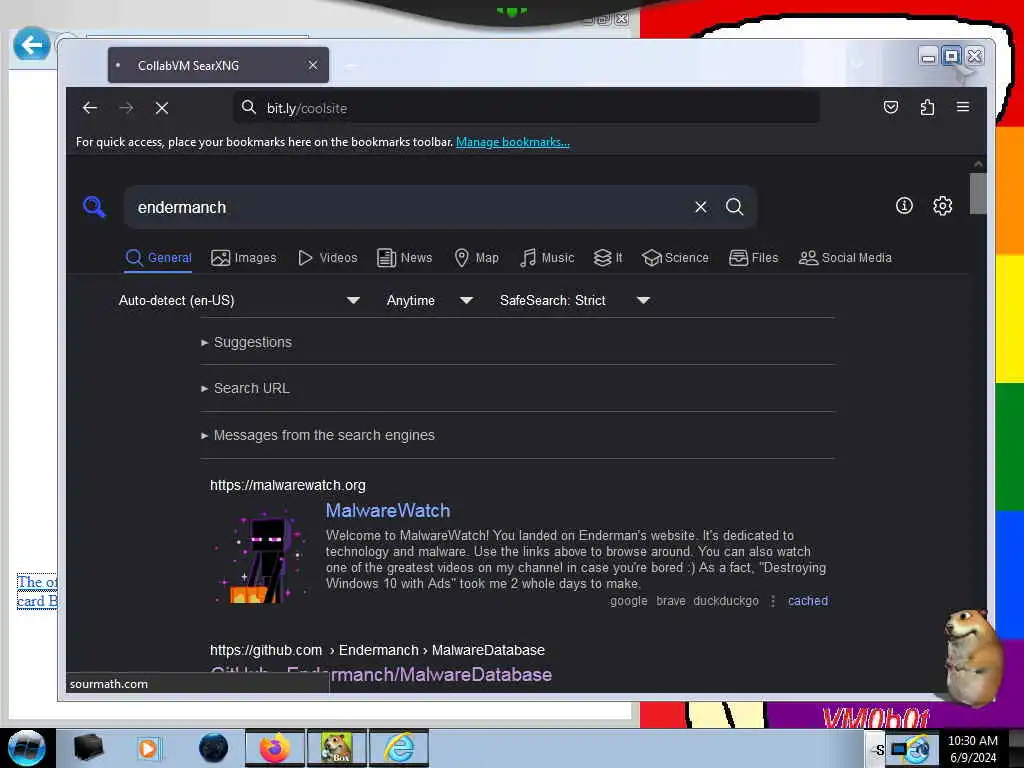The image size is (1024, 768).
Task: Click the page vertical scrollbar thumb
Action: [x=978, y=193]
